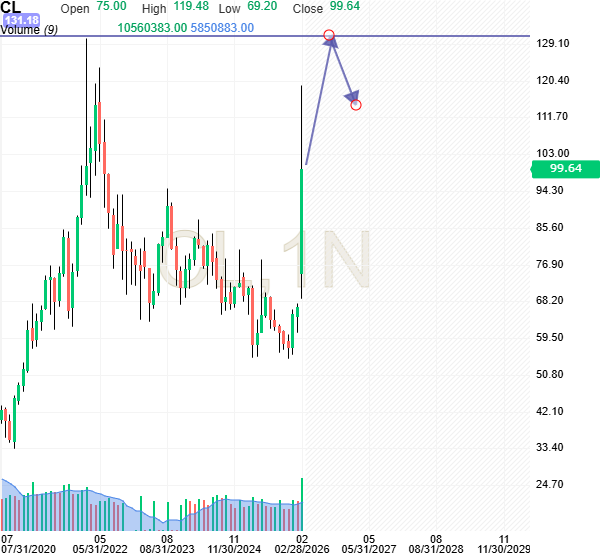Grab the arrow end anchor circle near 115
The height and width of the screenshot is (558, 600).
pos(356,104)
